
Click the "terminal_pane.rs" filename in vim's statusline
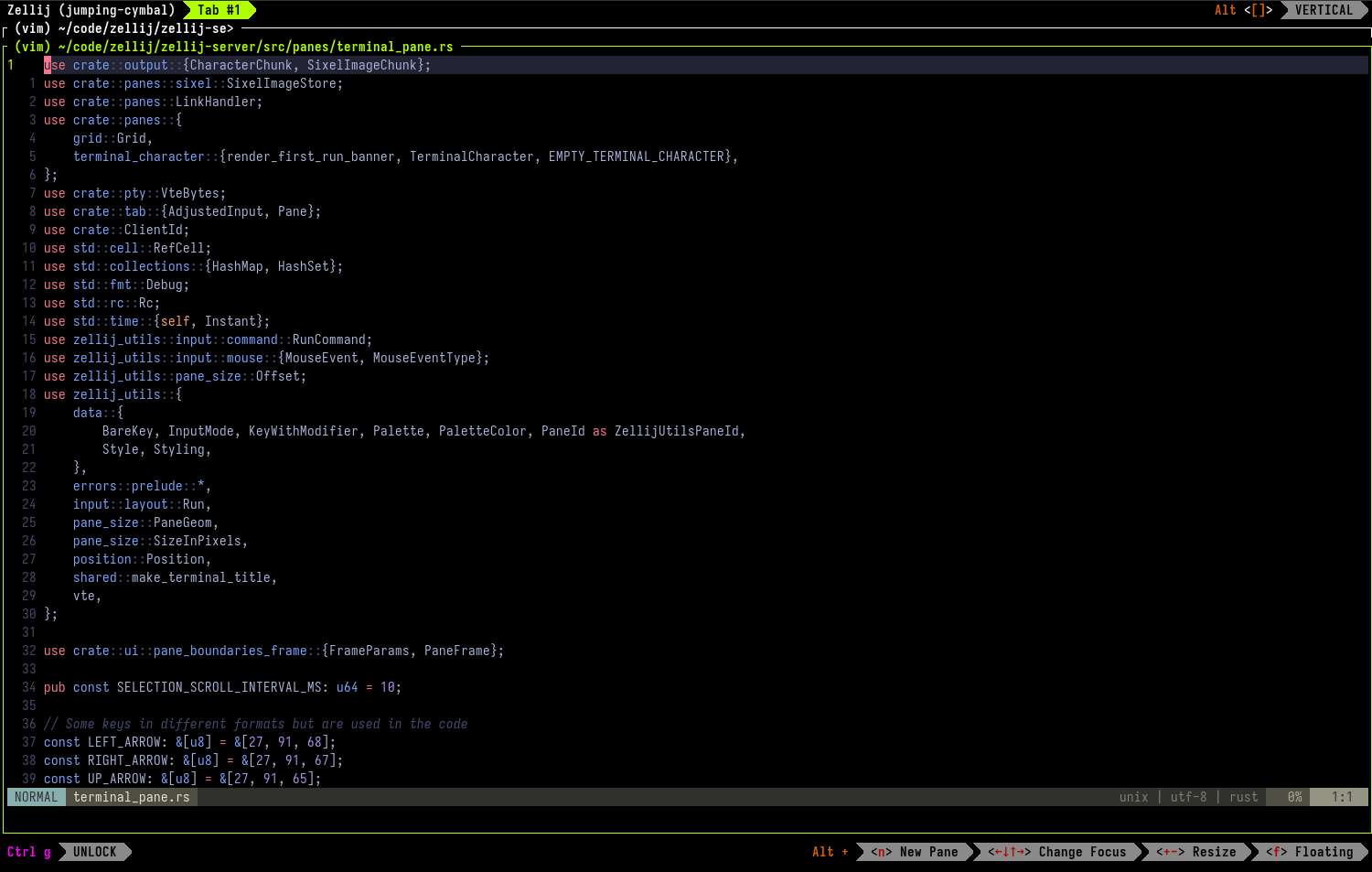[132, 797]
